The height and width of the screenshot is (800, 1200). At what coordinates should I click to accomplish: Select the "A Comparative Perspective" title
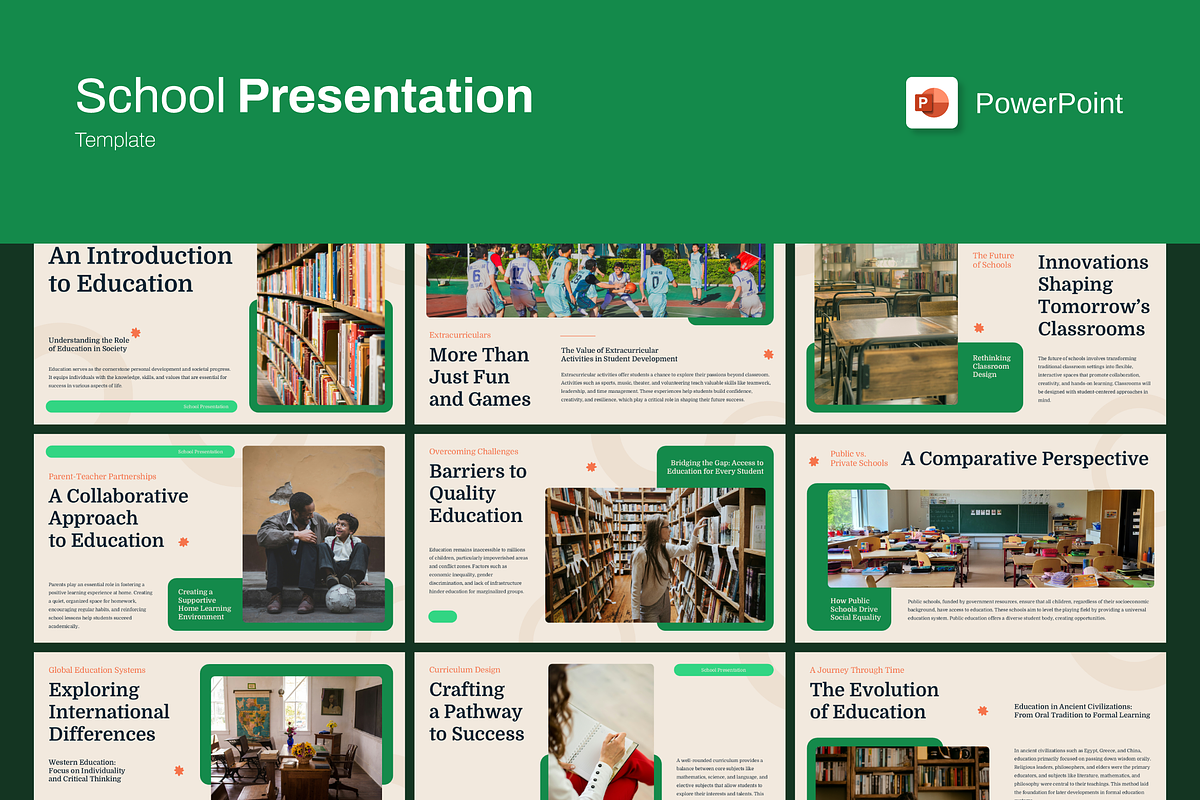pos(1025,459)
